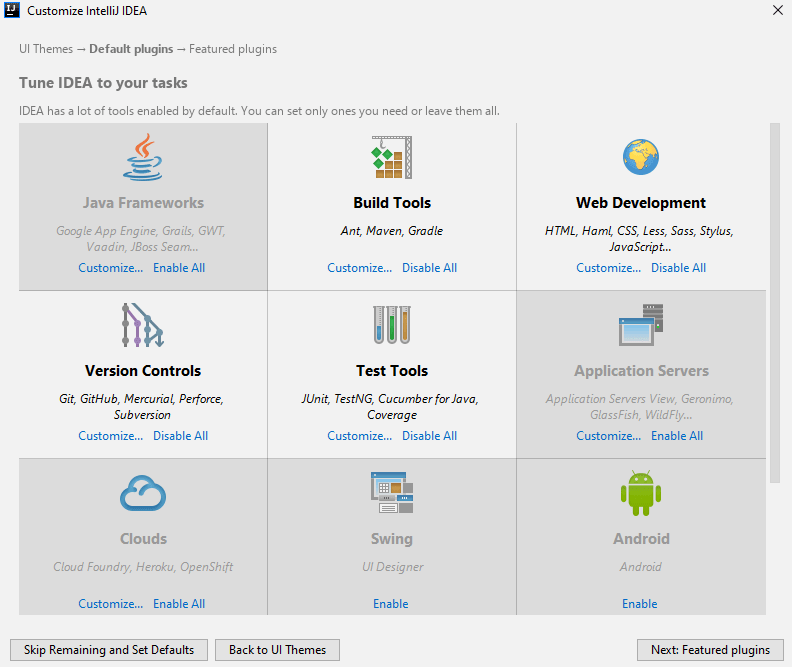Click Skip Remaining and Set Defaults

(x=109, y=650)
